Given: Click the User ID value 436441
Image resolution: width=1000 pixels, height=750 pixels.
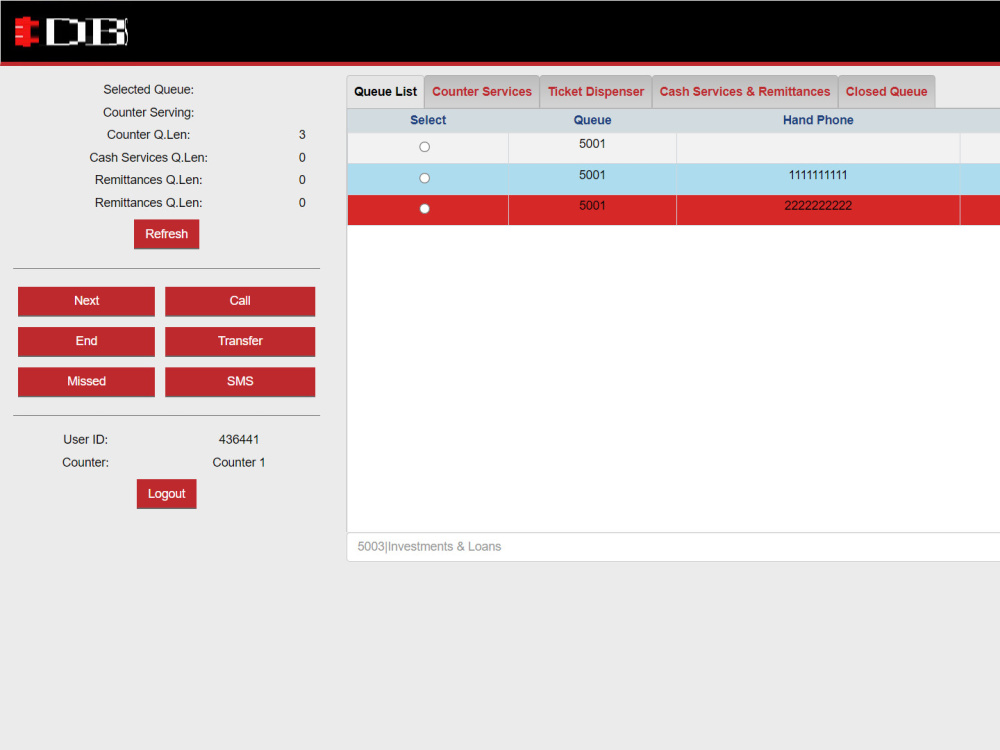Looking at the screenshot, I should pos(239,439).
